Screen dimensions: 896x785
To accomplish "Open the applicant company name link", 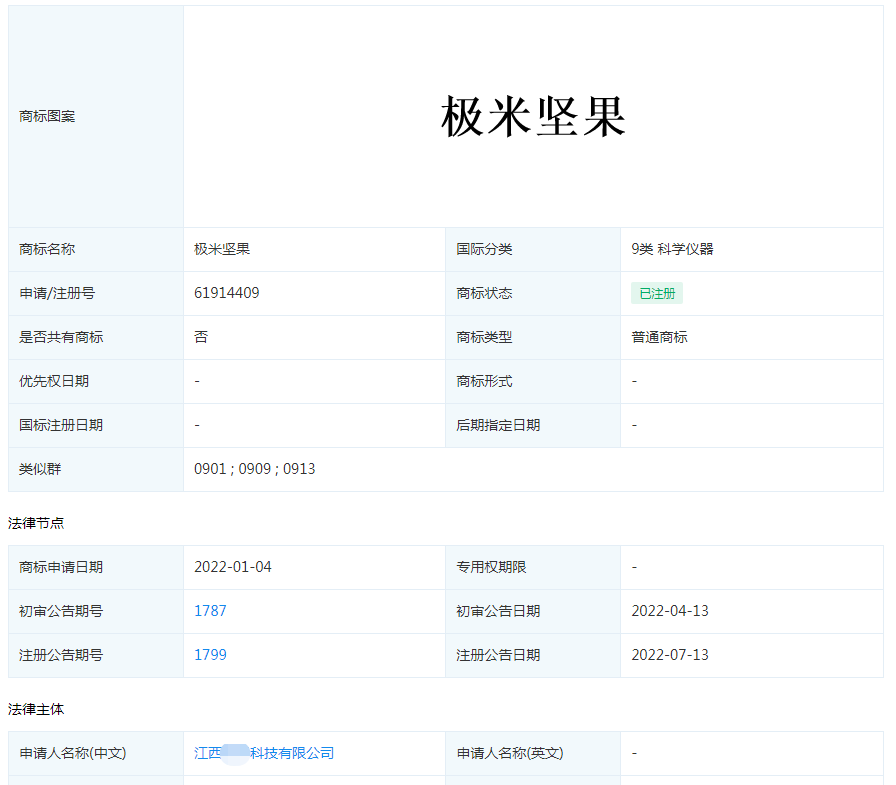I will click(x=264, y=753).
